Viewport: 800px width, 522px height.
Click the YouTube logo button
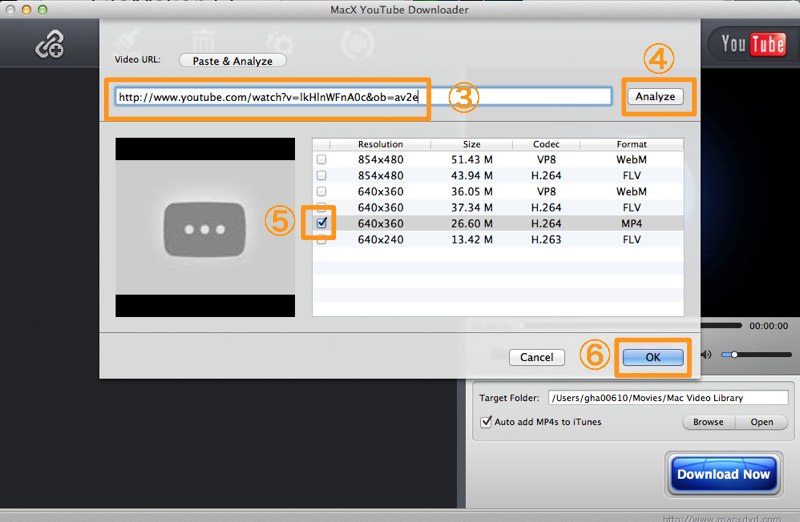pos(753,44)
